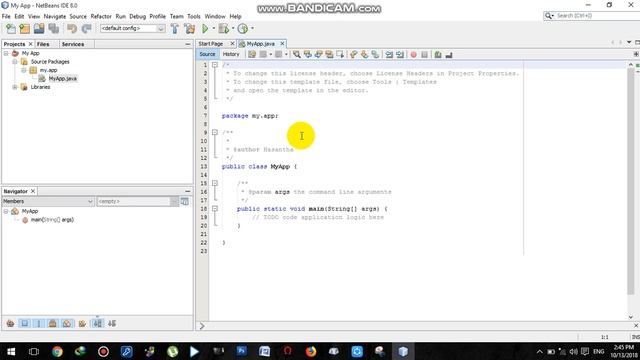Click the Shift Line Right icon
Viewport: 640px width, 360px height.
click(400, 54)
